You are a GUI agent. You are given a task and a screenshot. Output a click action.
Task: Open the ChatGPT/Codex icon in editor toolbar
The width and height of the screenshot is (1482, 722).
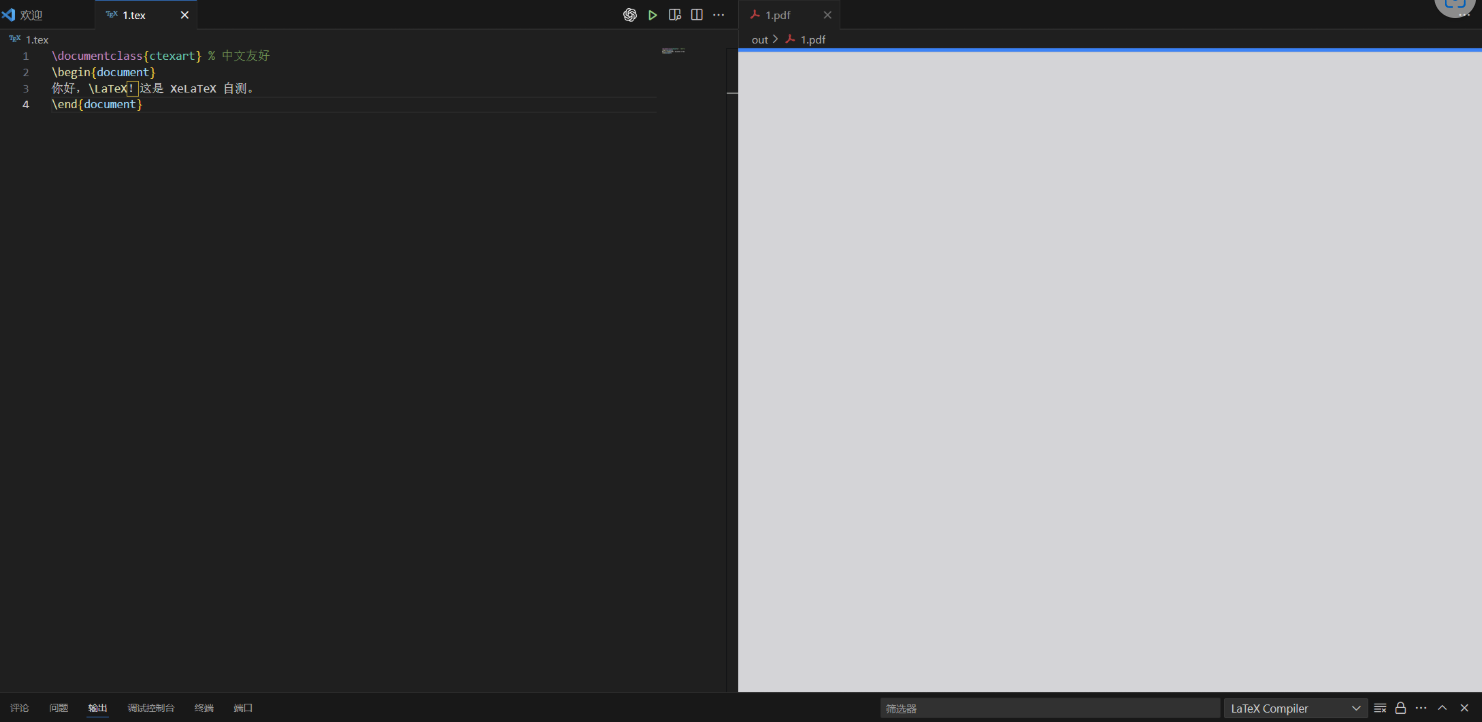(630, 15)
